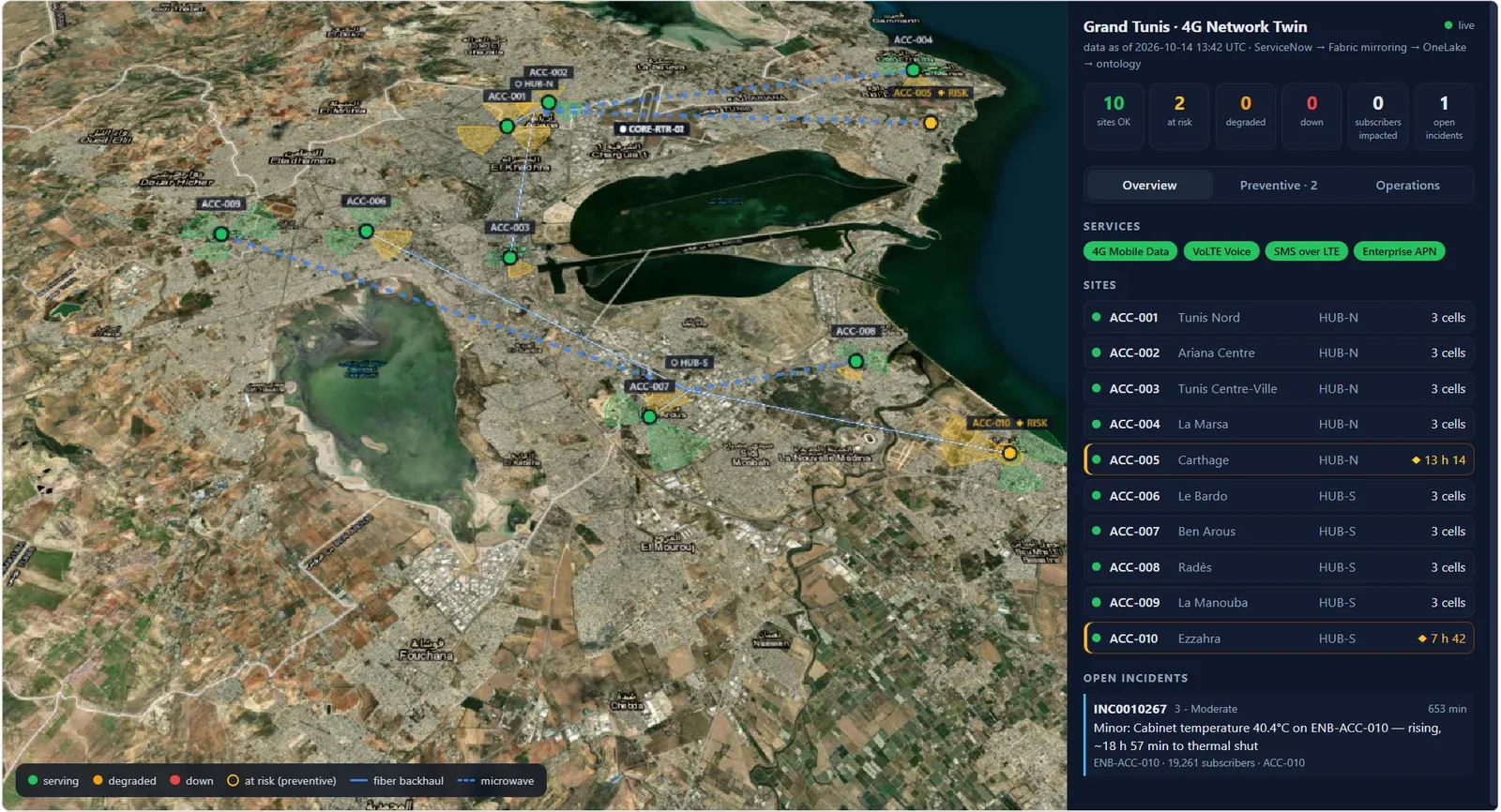
Task: Switch to the Overview tab
Action: pyautogui.click(x=1149, y=186)
